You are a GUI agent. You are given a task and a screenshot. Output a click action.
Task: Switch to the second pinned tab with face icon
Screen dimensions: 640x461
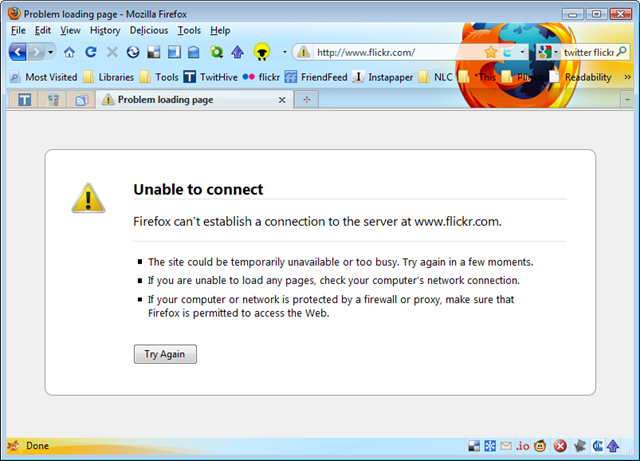[53, 100]
